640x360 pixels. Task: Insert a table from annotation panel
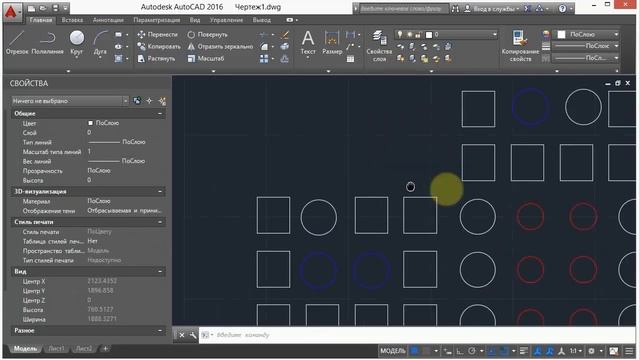pyautogui.click(x=350, y=59)
